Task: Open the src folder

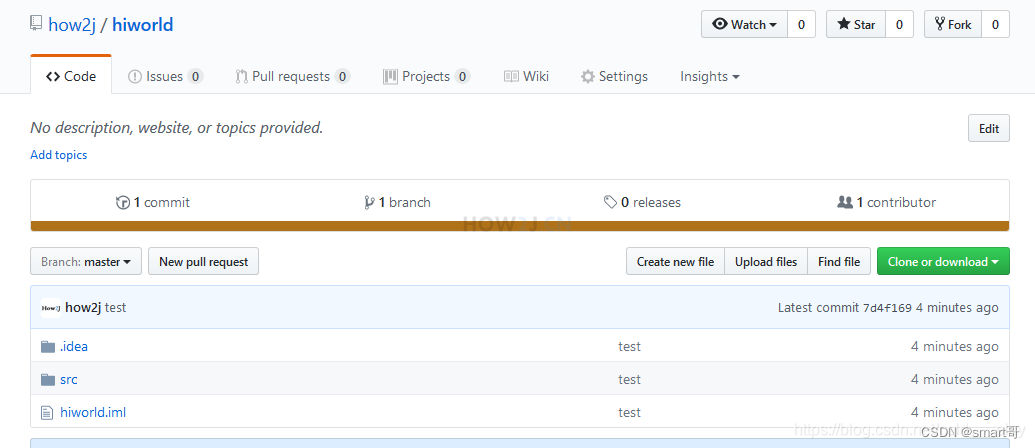Action: coord(69,379)
